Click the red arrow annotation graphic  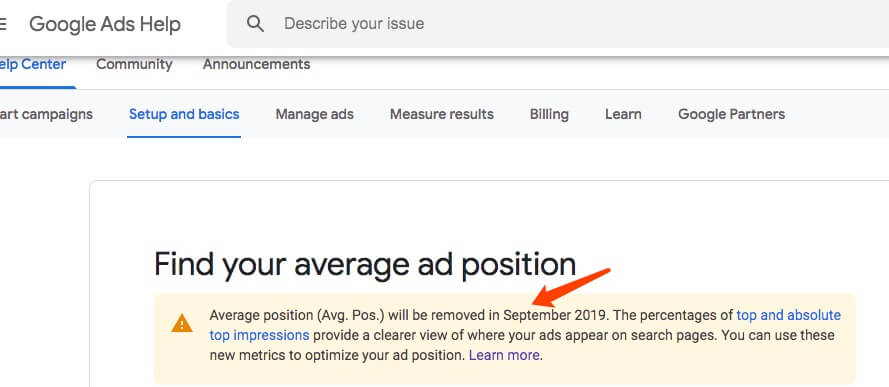(x=573, y=287)
